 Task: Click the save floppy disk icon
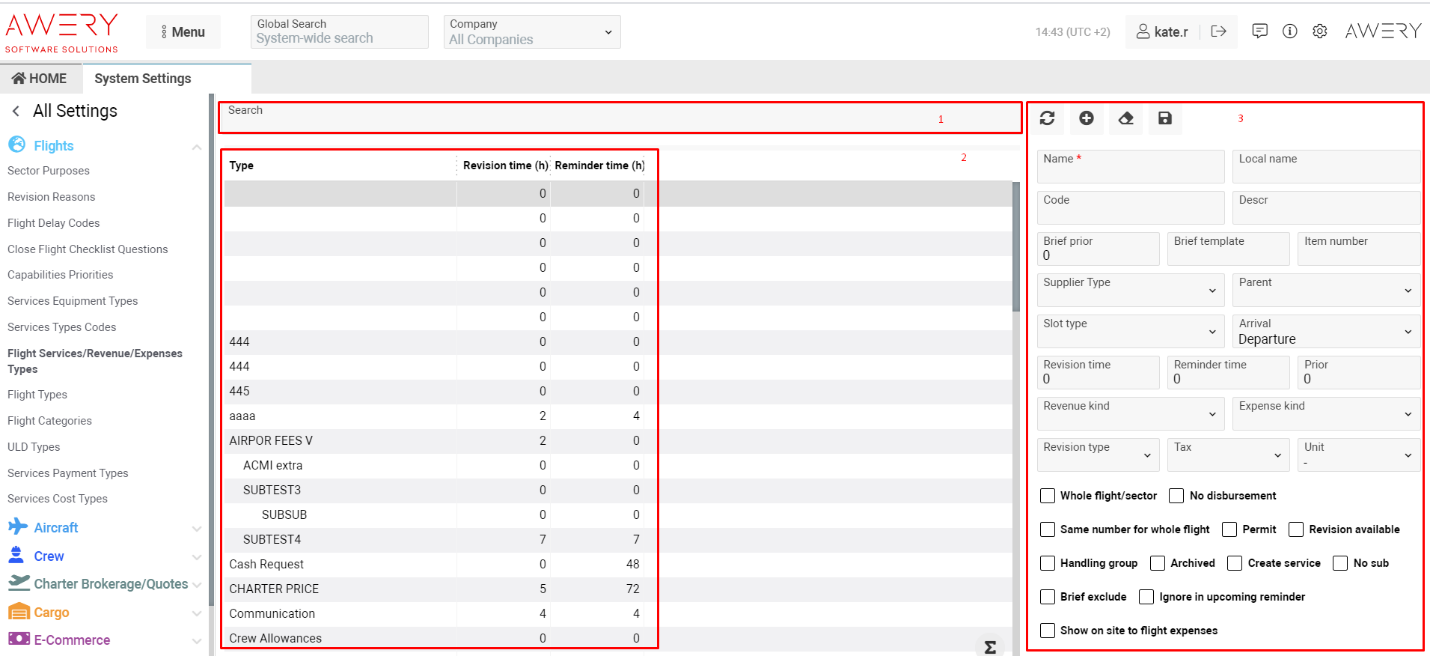tap(1164, 119)
